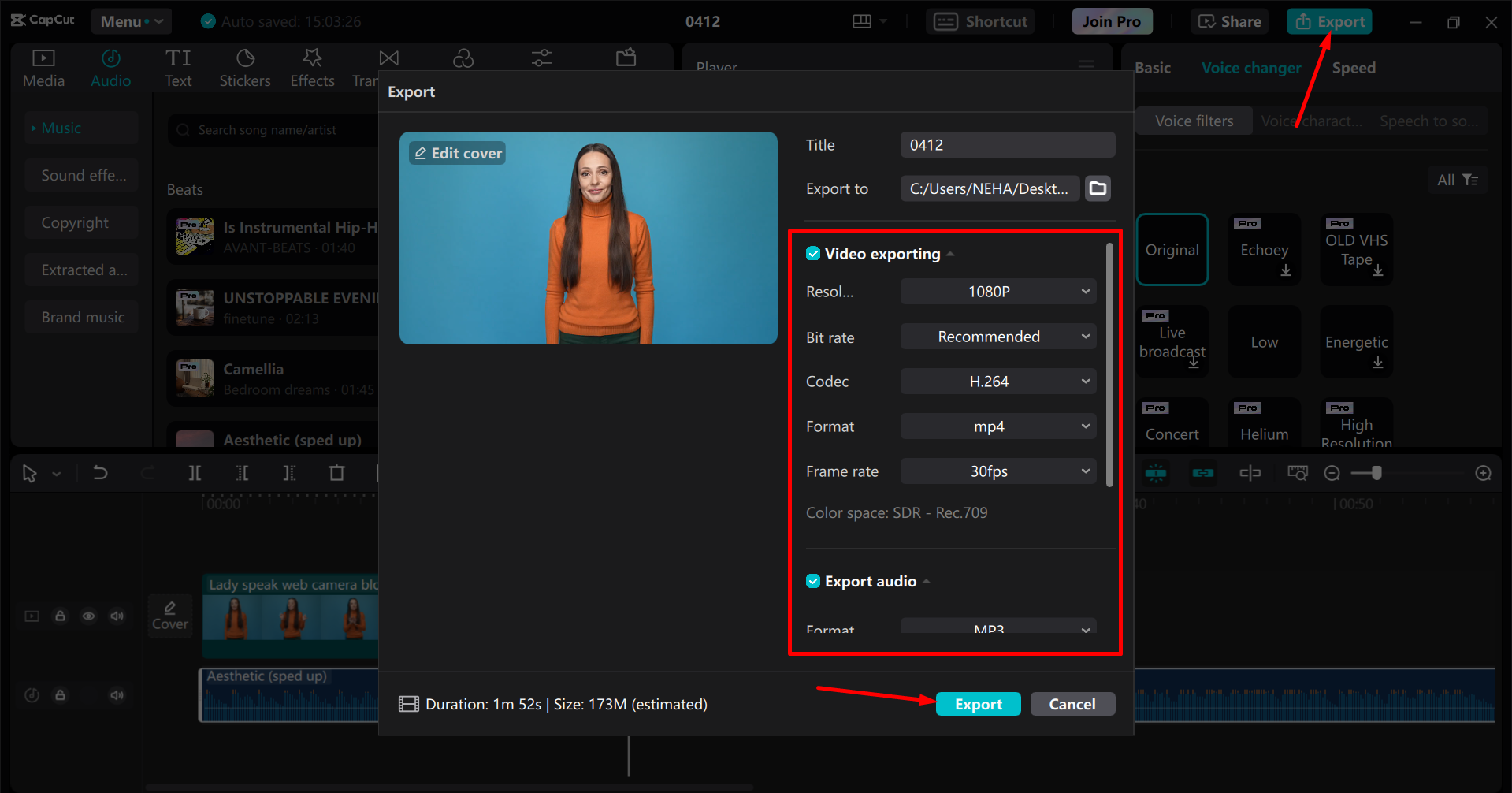Open the Frame rate dropdown showing 30fps

(997, 471)
